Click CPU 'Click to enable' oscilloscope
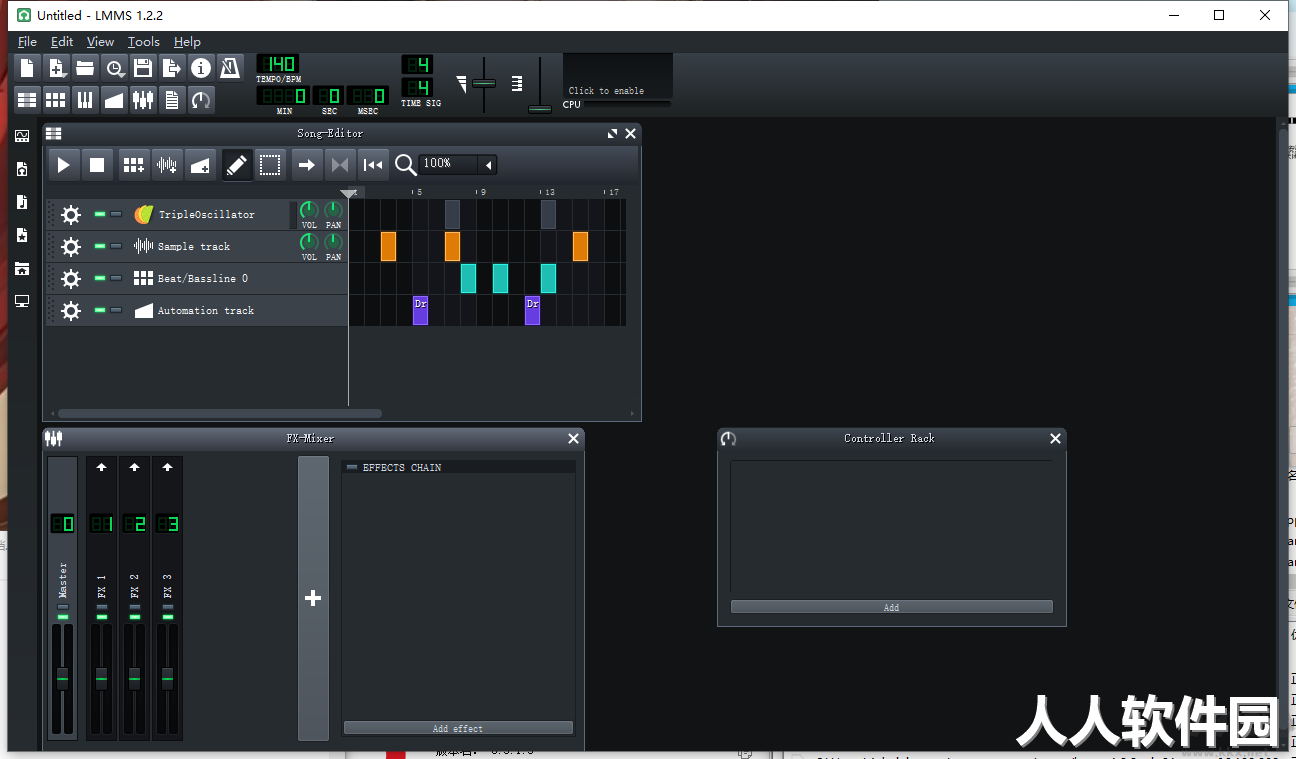This screenshot has height=759, width=1296. (617, 78)
